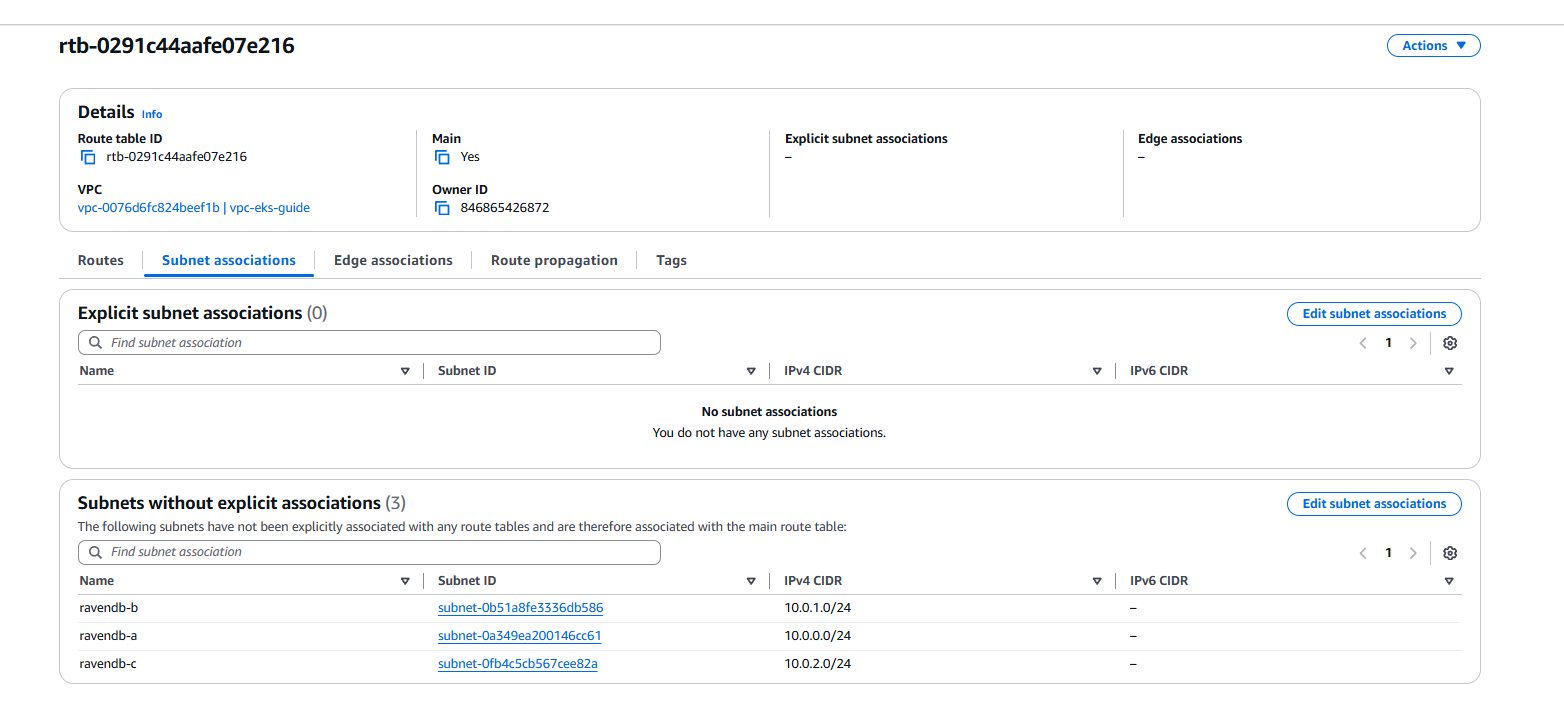The width and height of the screenshot is (1564, 717).
Task: Copy the Main value Yes
Action: coord(442,157)
